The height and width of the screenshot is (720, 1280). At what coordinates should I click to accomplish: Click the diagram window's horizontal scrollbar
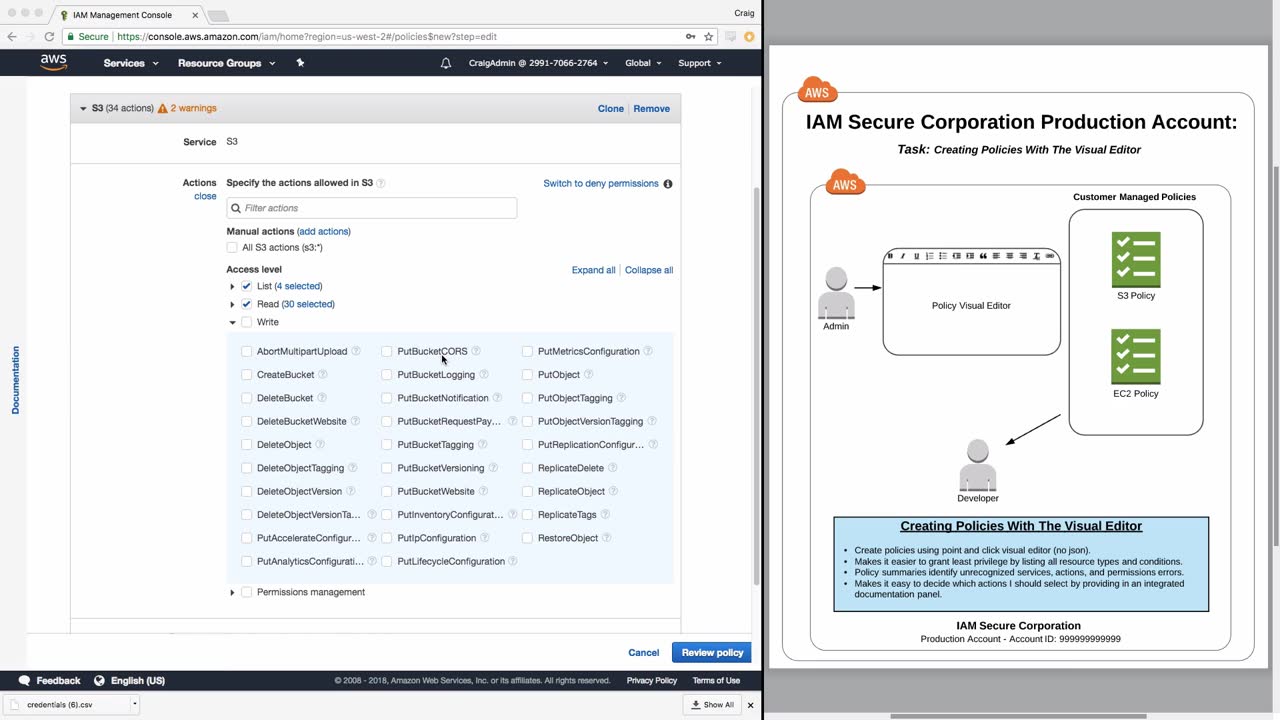1018,716
